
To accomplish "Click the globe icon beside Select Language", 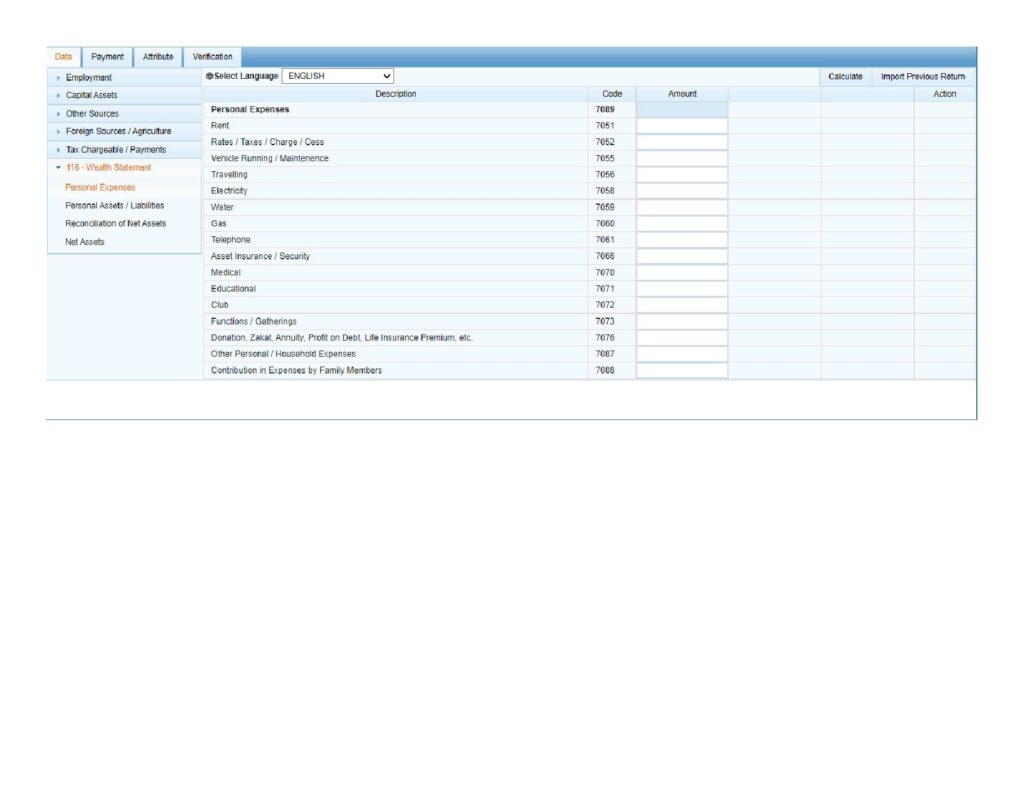I will point(209,76).
